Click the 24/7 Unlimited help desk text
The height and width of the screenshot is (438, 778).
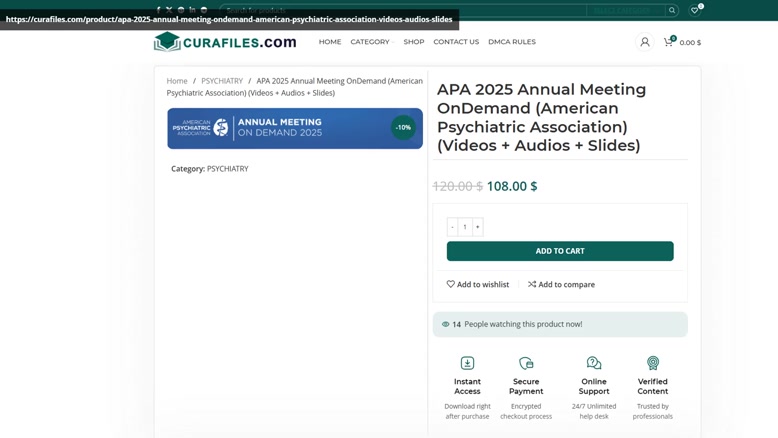pyautogui.click(x=594, y=411)
